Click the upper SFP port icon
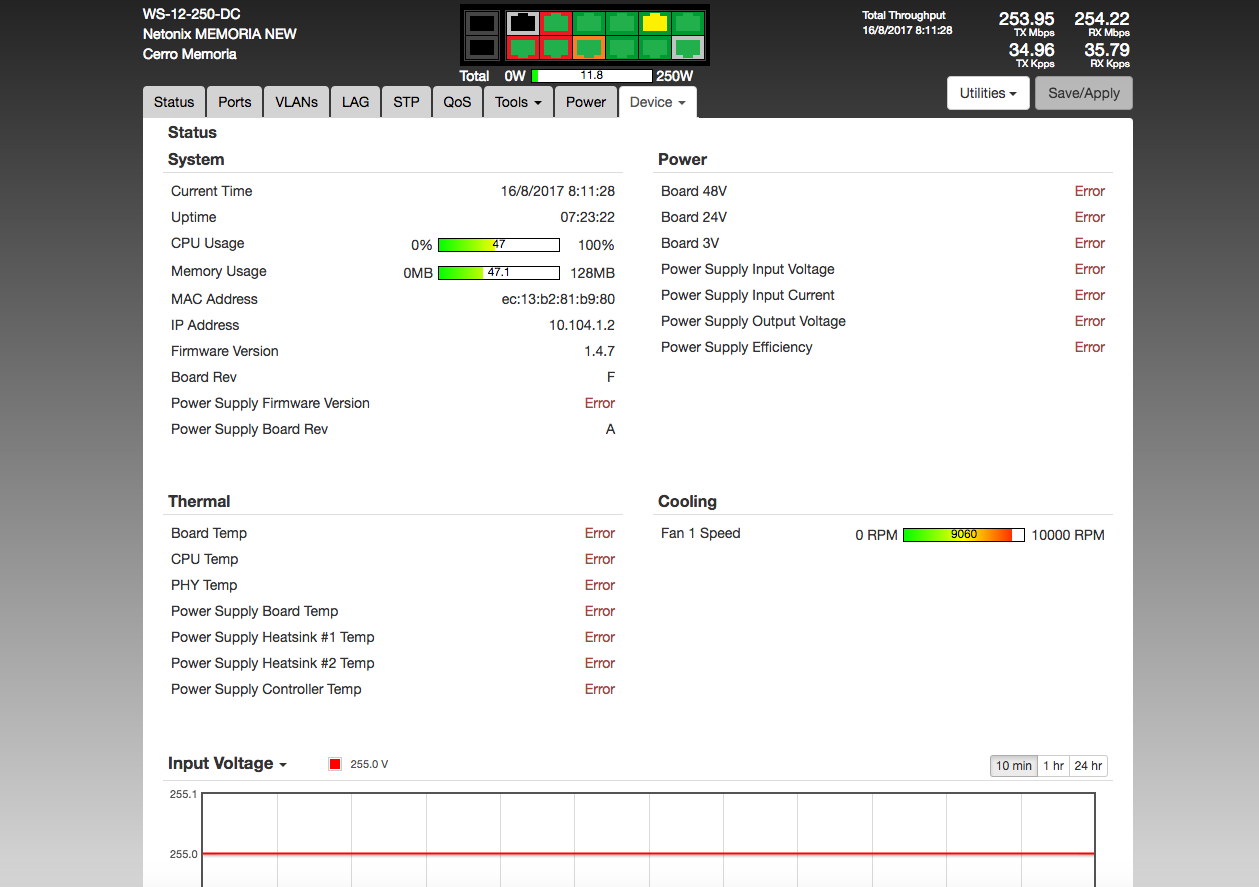 481,22
